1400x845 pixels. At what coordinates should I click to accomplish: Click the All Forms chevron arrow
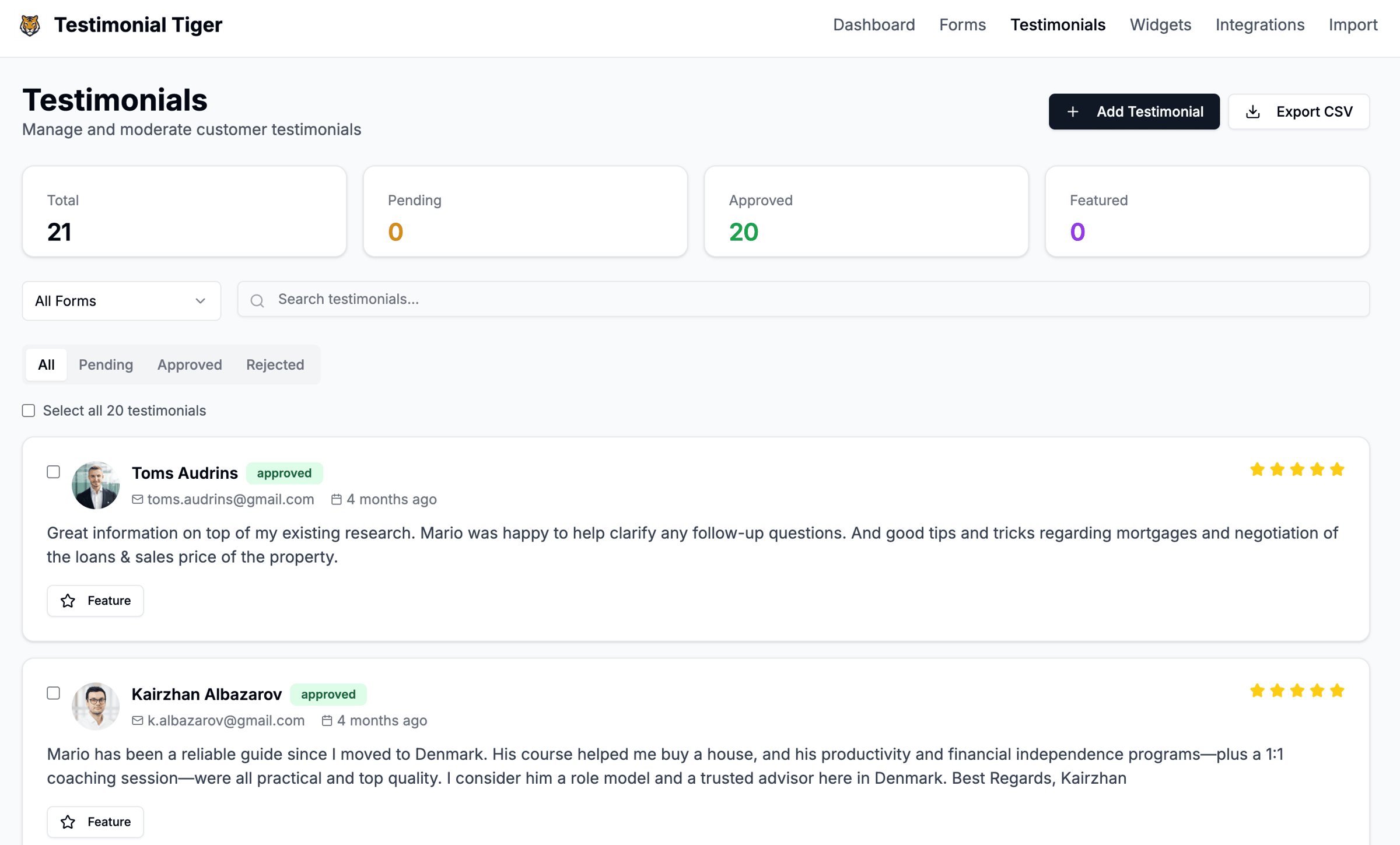(x=200, y=301)
